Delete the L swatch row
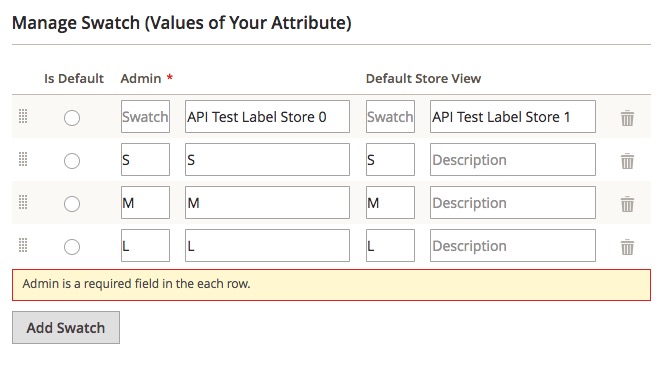Screen dimensions: 667x365 click(627, 247)
